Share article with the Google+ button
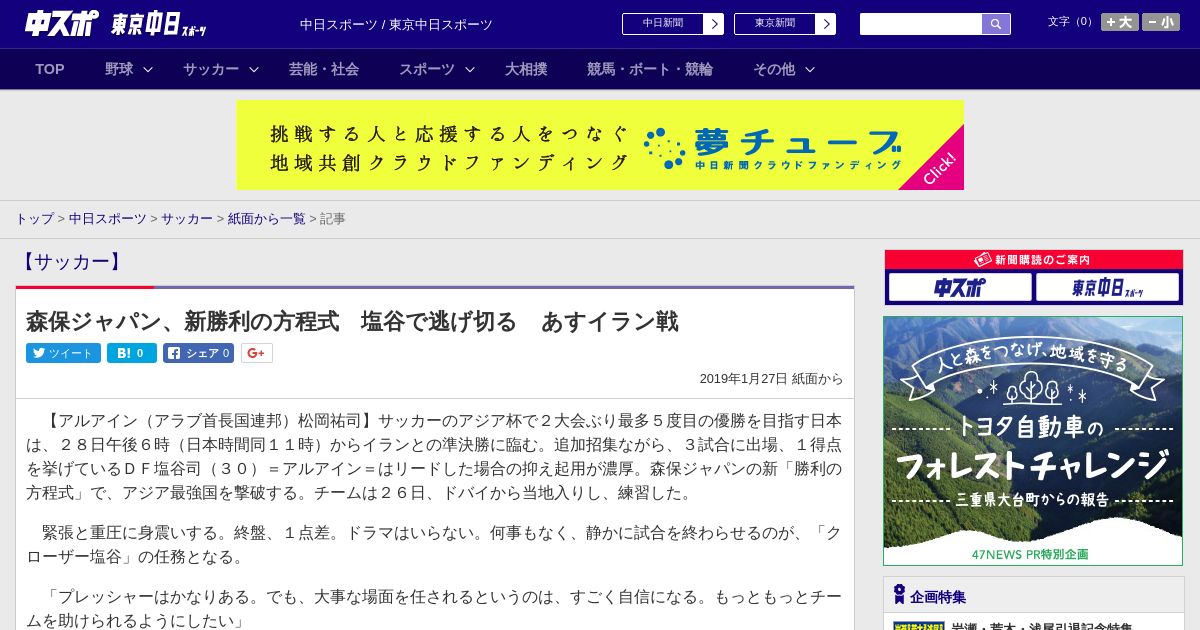1200x630 pixels. tap(257, 353)
